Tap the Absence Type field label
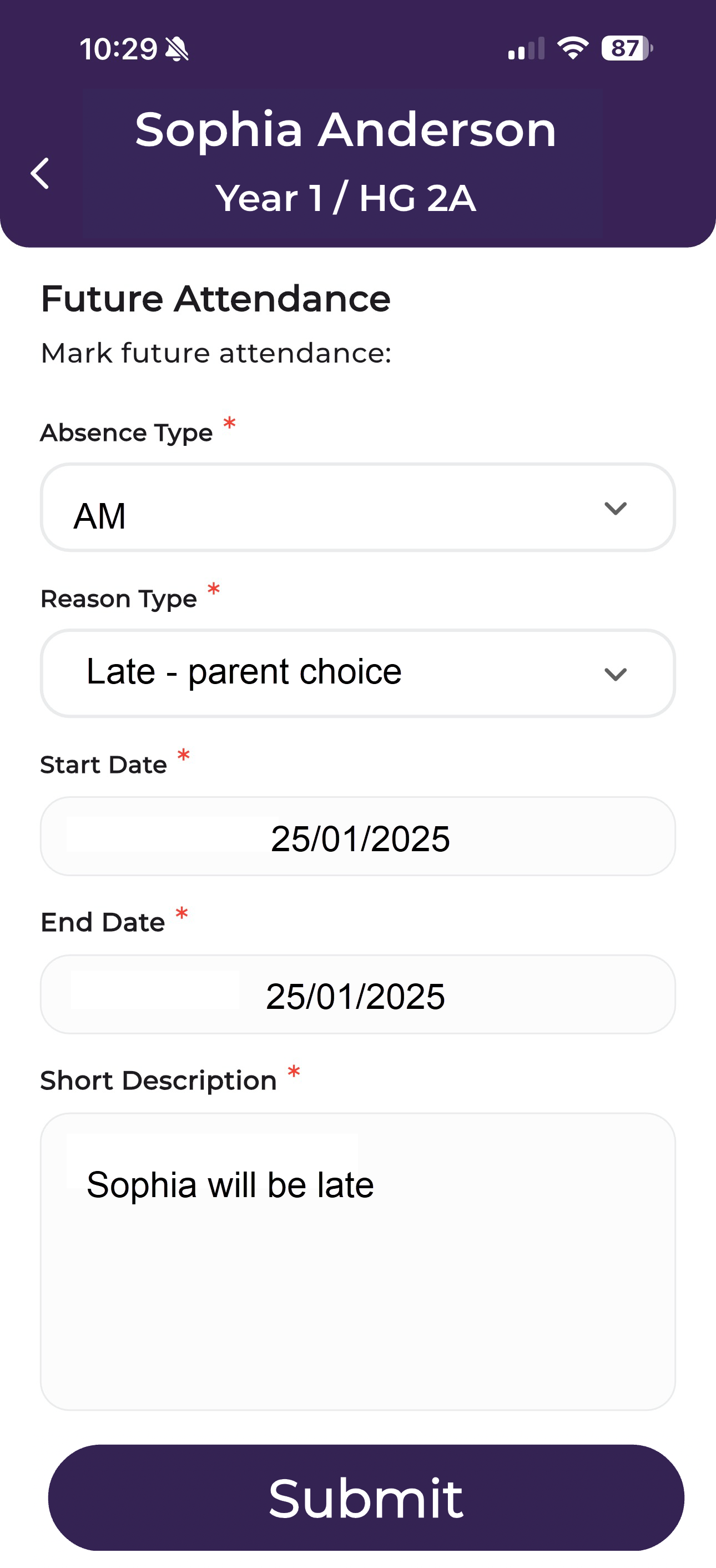The image size is (716, 1568). [127, 433]
